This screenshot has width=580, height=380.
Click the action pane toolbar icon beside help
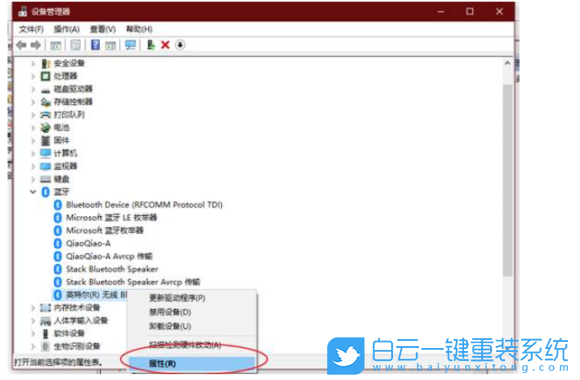[x=111, y=45]
